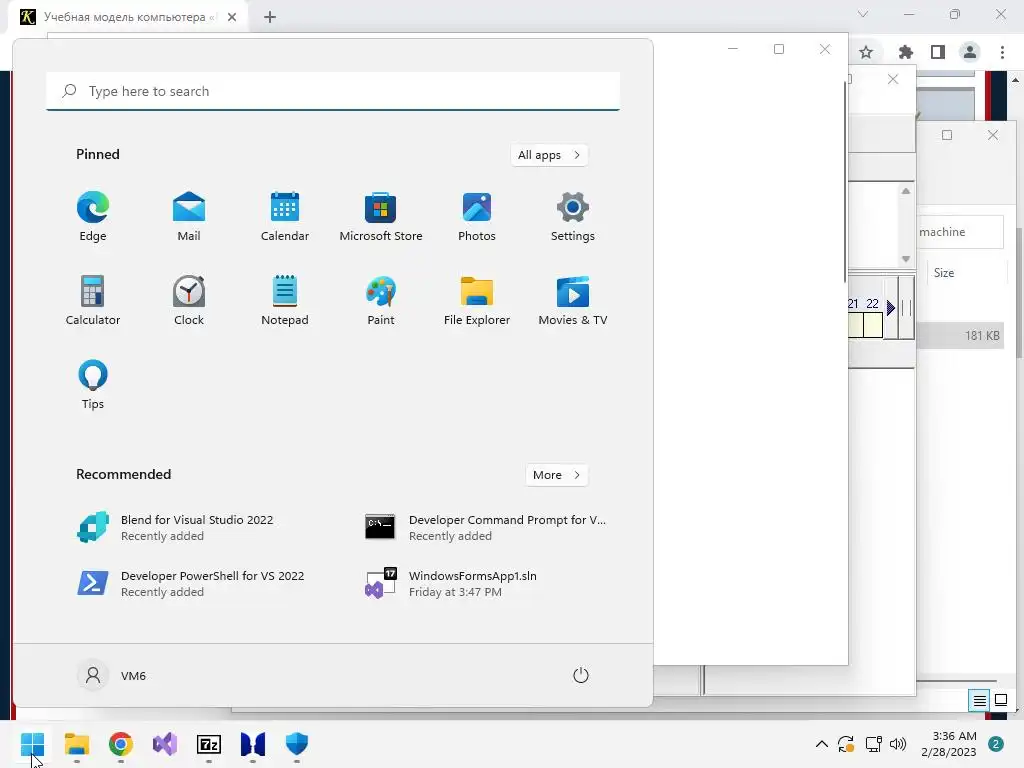Click the list scroll-down arrow
The image size is (1024, 768).
pyautogui.click(x=906, y=259)
